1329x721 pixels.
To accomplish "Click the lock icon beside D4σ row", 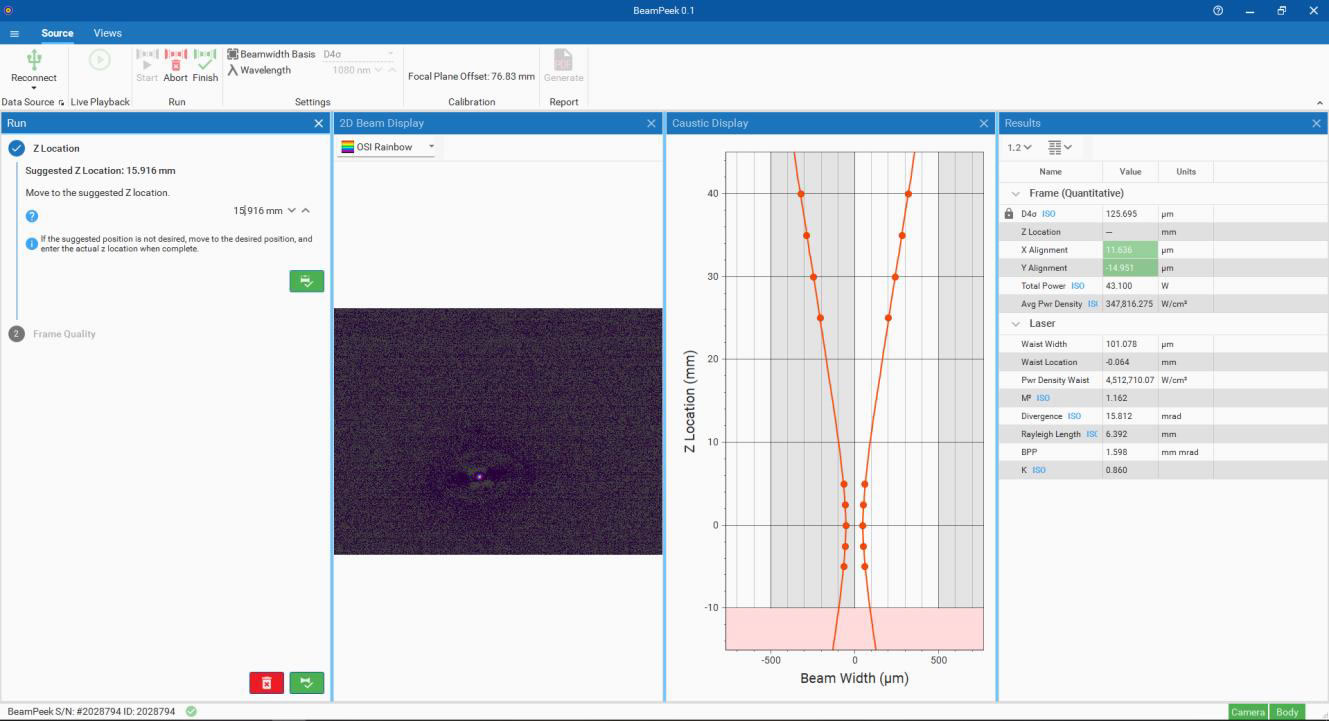I will pos(1009,214).
